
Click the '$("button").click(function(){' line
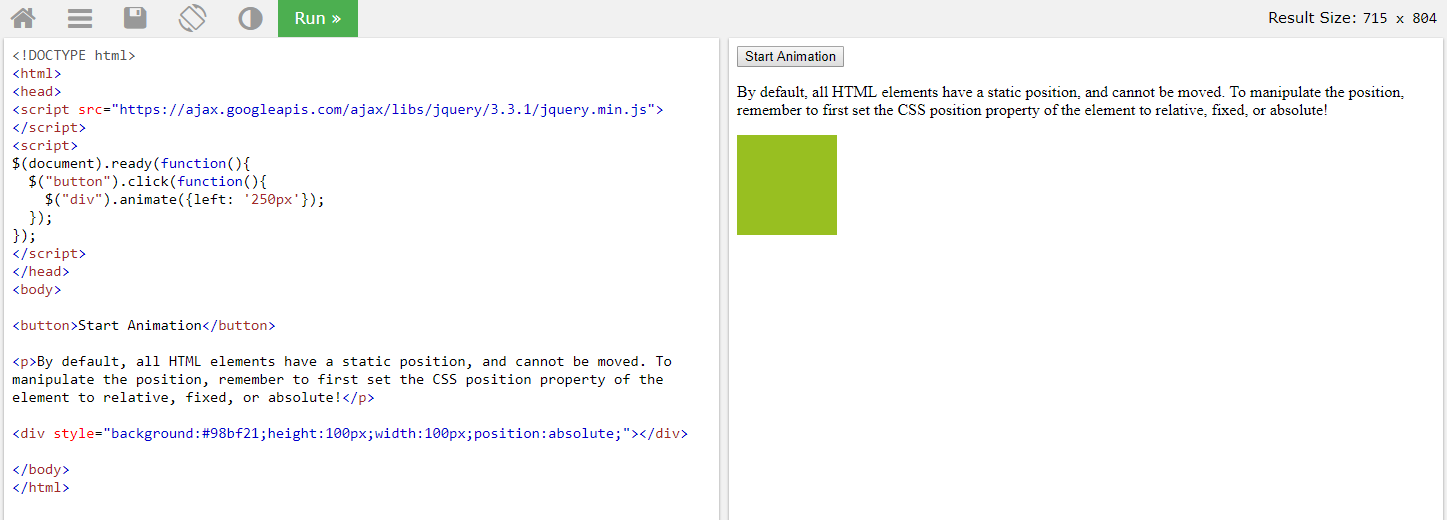click(148, 182)
